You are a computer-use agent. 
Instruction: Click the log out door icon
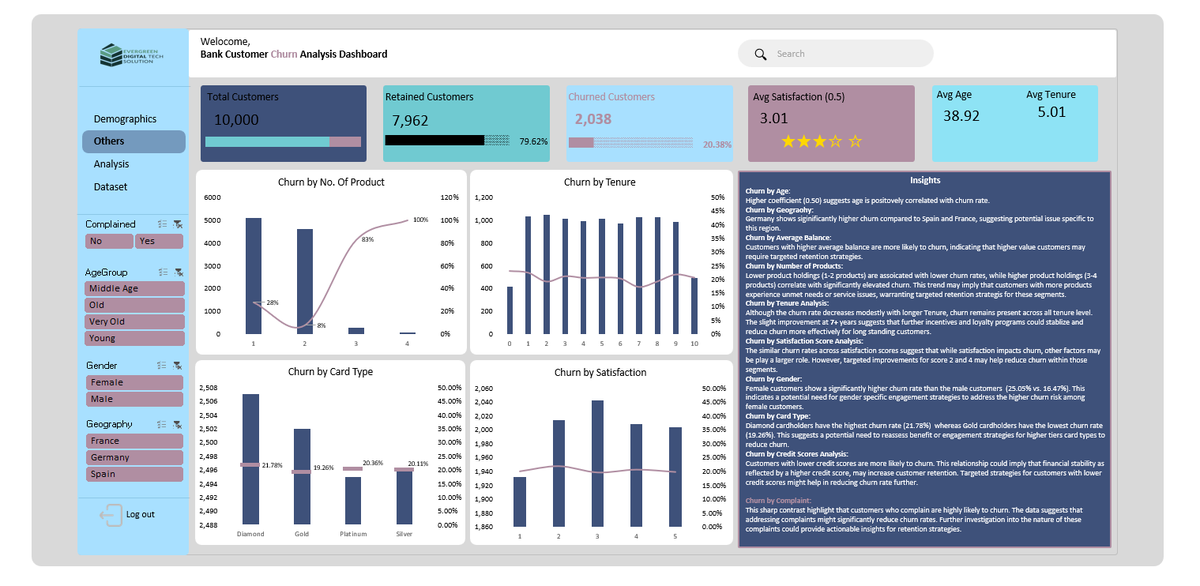[x=110, y=515]
